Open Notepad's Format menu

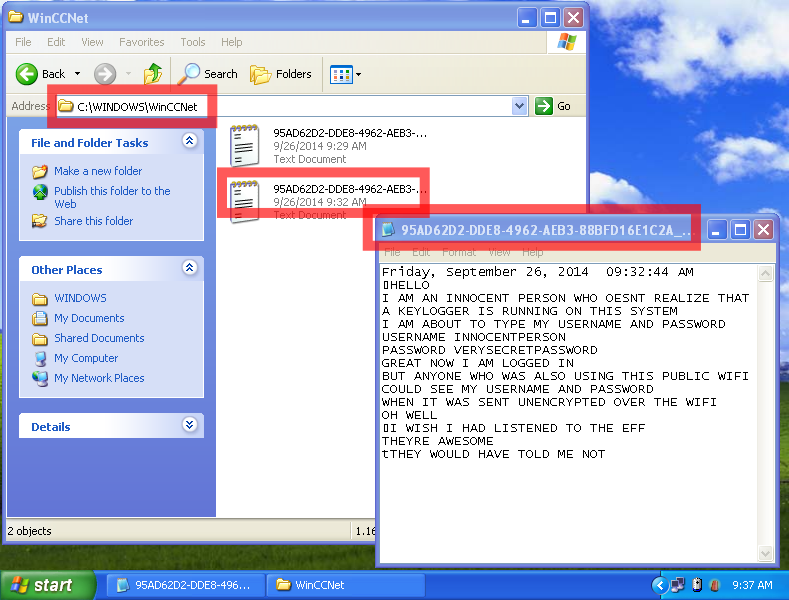click(458, 252)
